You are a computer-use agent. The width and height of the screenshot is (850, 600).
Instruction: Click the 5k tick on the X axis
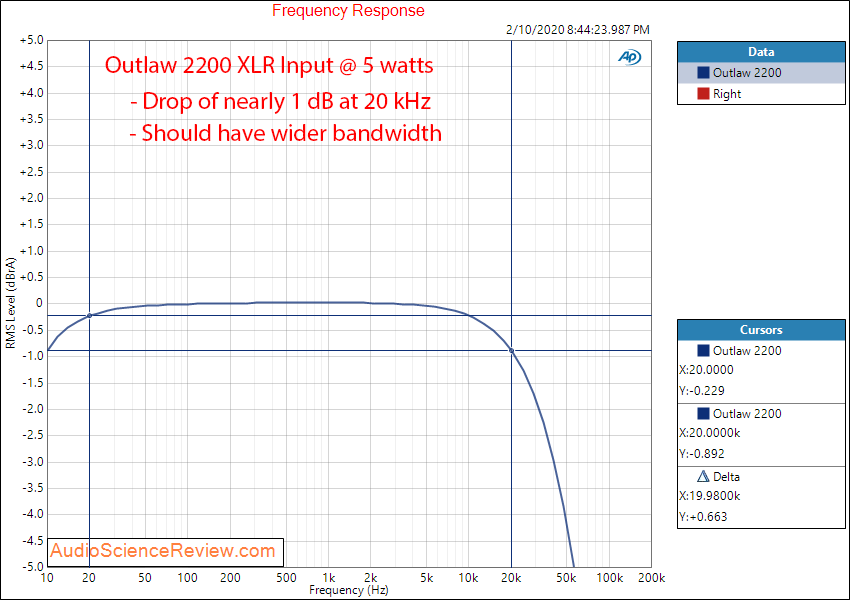[x=427, y=578]
